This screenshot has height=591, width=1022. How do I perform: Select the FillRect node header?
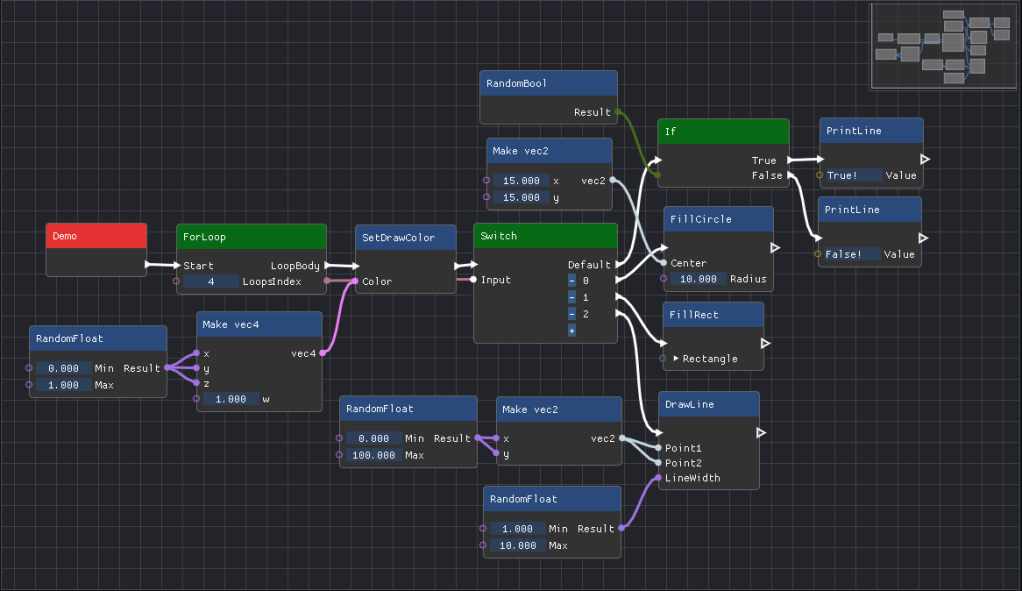click(x=713, y=315)
